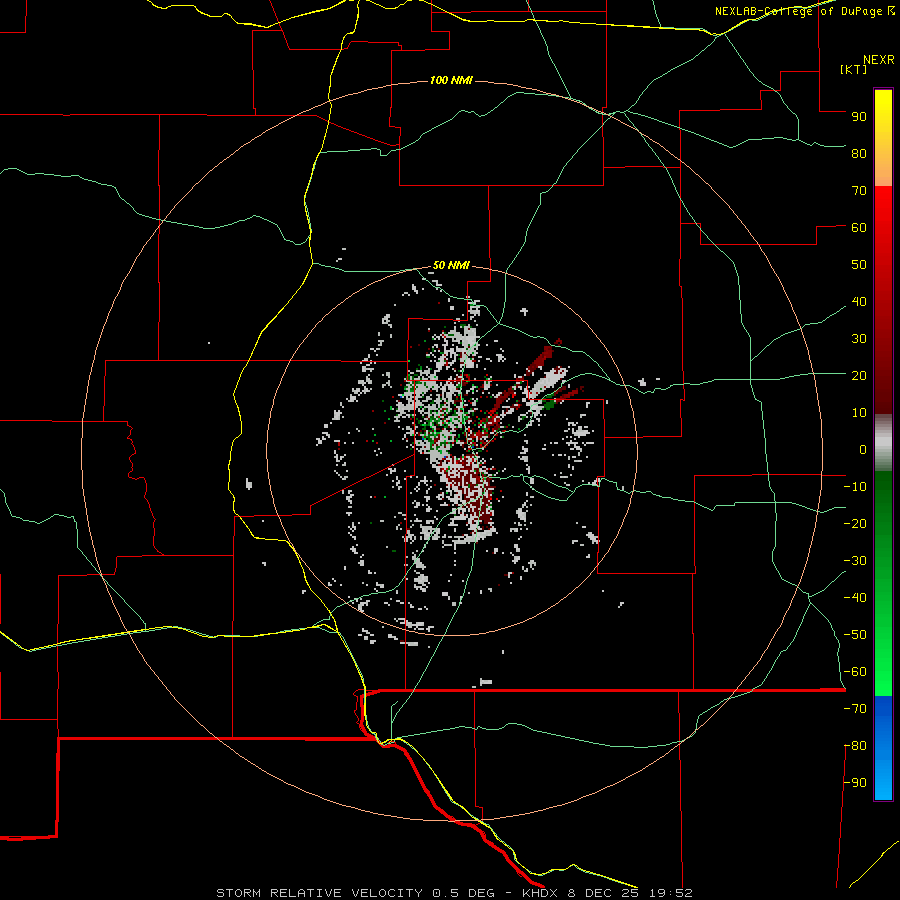Click the "40" scale value
900x900 pixels.
(859, 302)
